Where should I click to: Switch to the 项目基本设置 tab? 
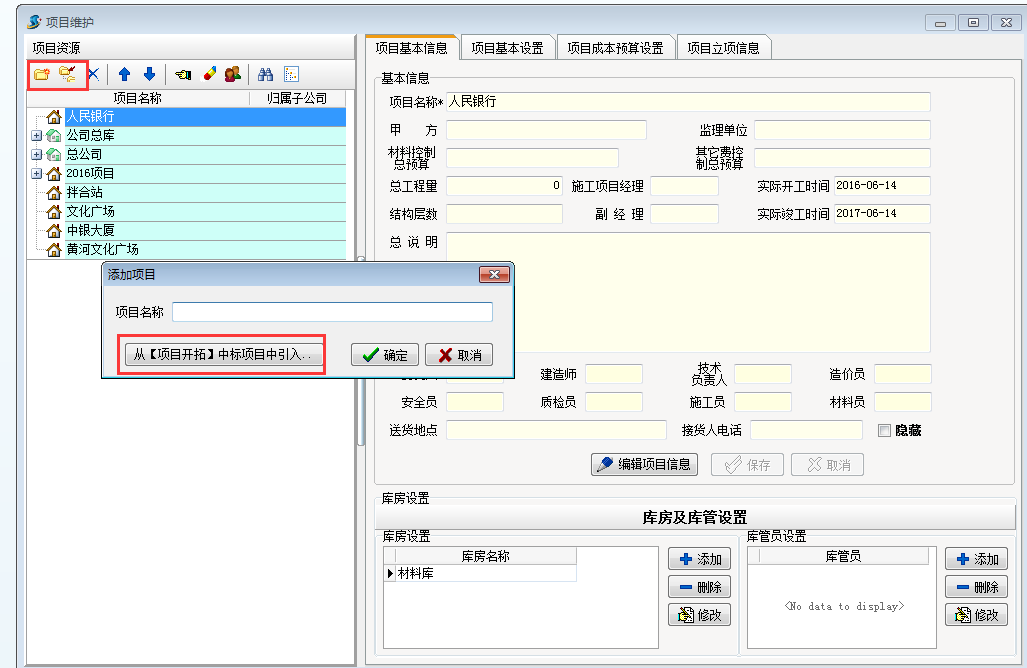coord(507,48)
